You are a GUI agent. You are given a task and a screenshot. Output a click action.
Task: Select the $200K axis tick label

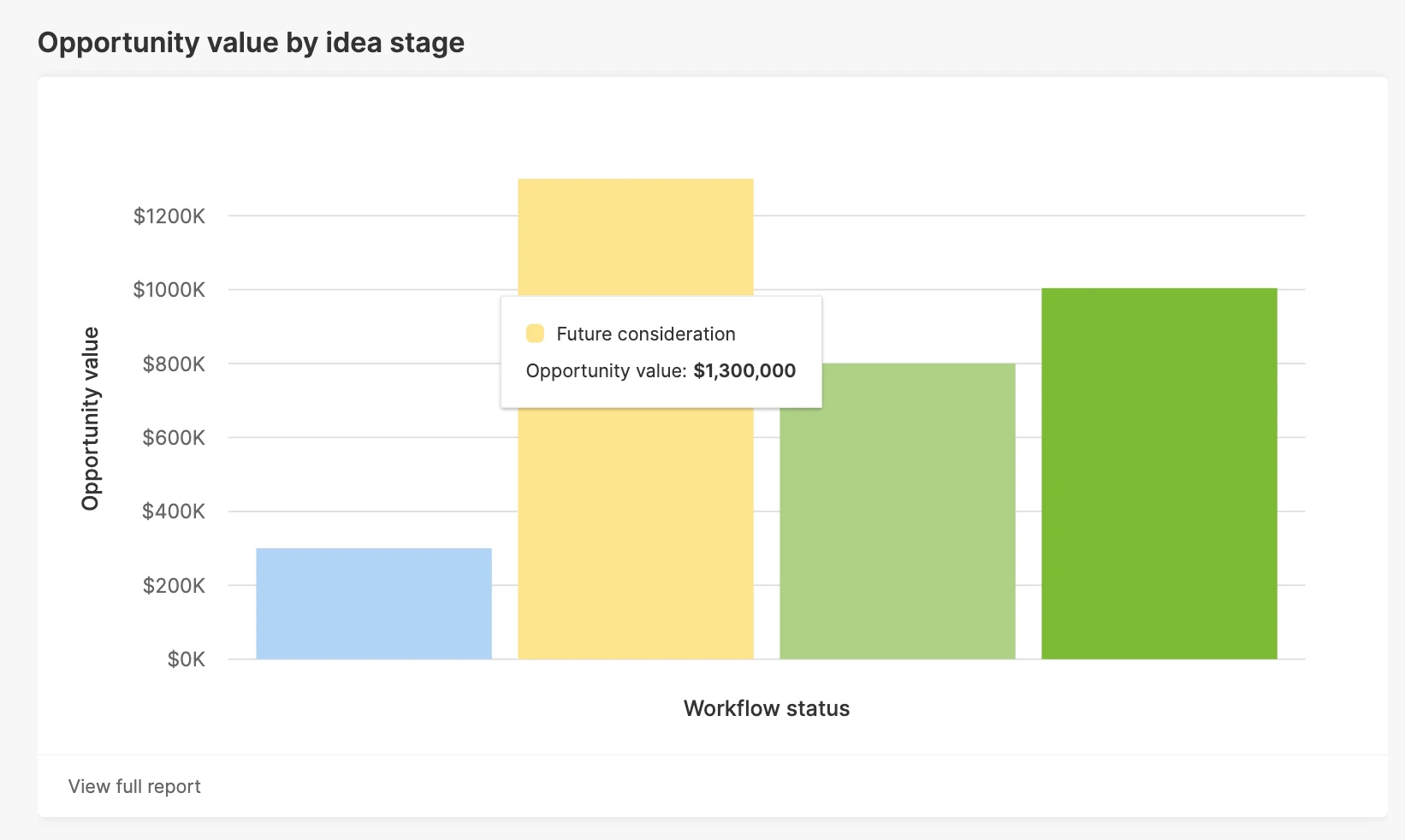pos(175,585)
